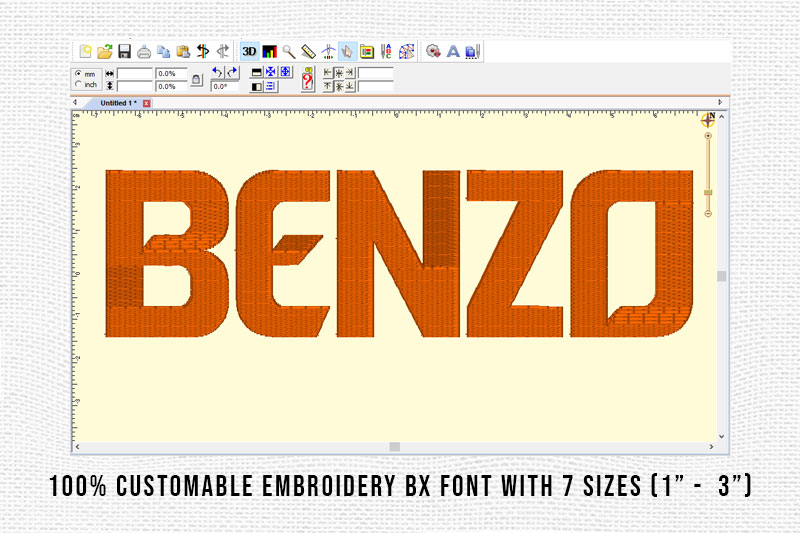Paste from clipboard with the Paste icon
800x533 pixels.
click(183, 52)
